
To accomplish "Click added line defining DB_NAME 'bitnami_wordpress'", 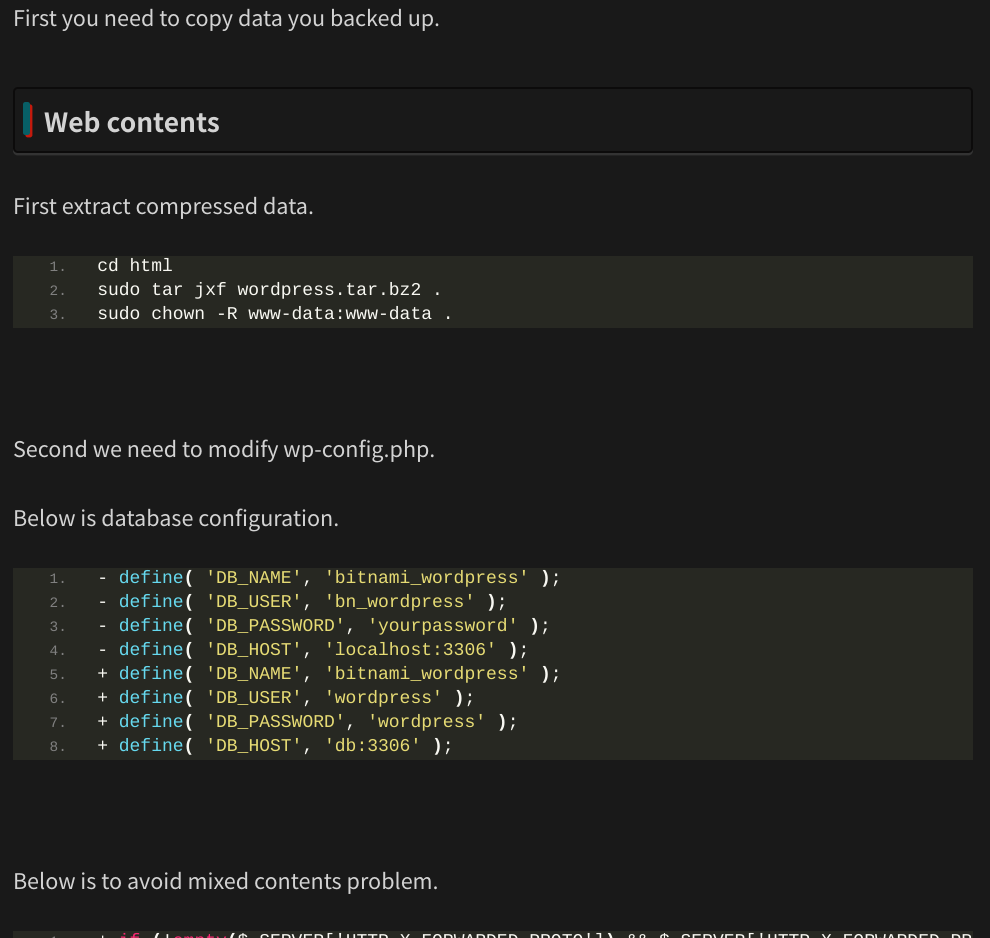I will point(328,674).
